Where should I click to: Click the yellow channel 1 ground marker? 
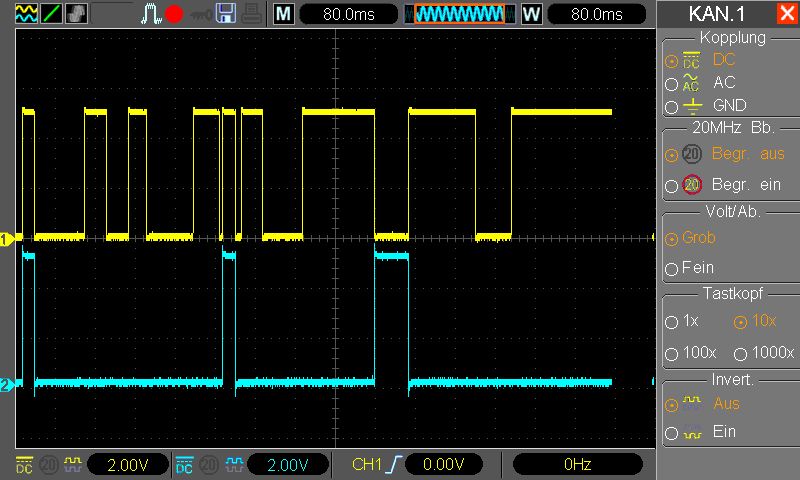click(x=7, y=239)
